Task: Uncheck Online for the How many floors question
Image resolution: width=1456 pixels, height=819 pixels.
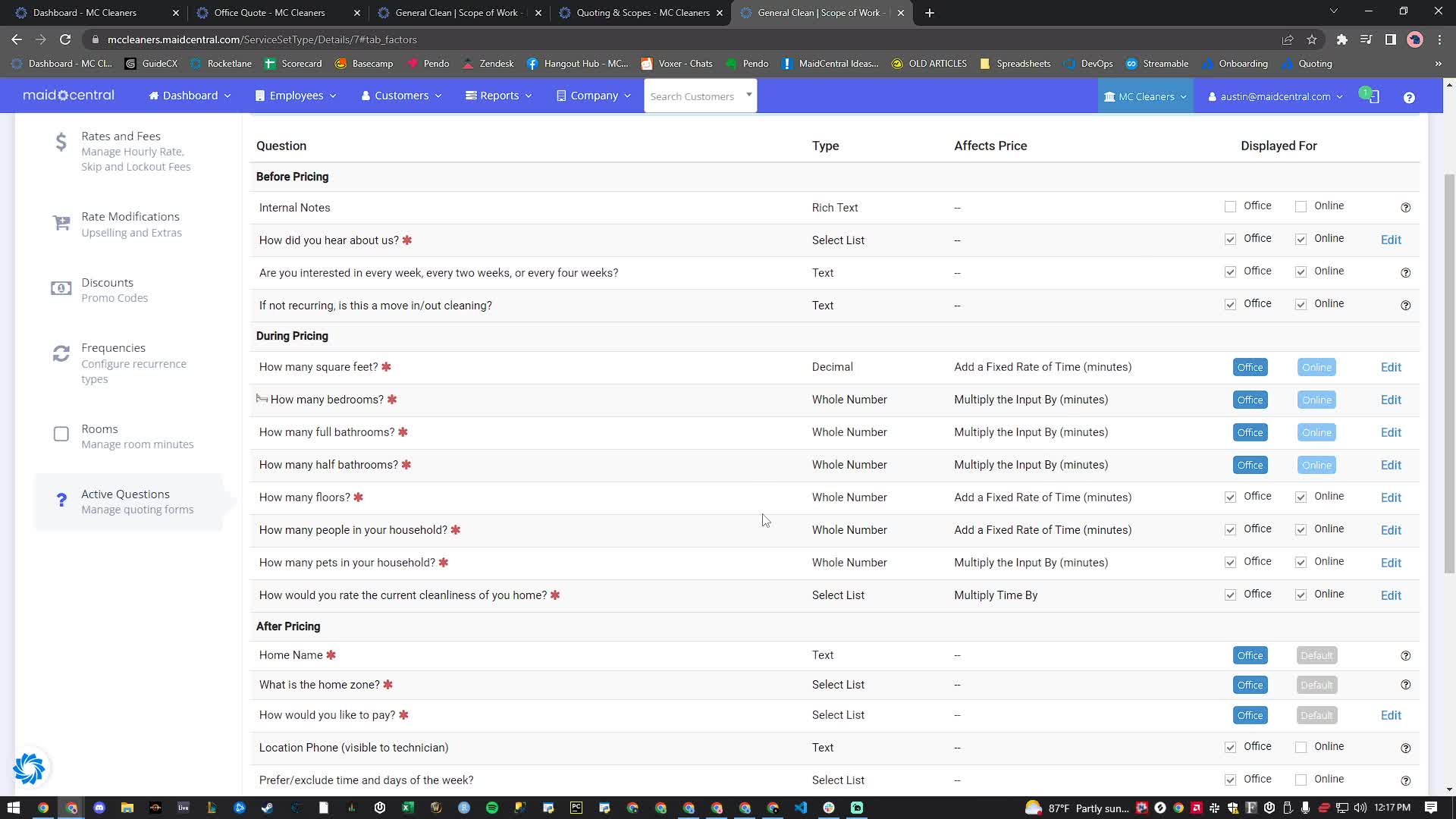Action: click(x=1302, y=497)
